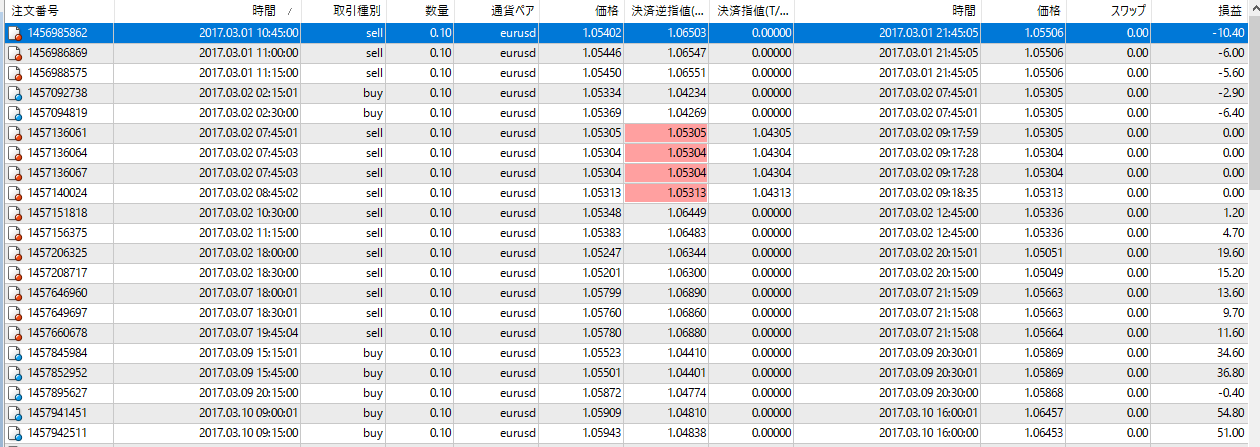The height and width of the screenshot is (447, 1260).
Task: Click the sell order icon for 1457206325
Action: pos(14,253)
